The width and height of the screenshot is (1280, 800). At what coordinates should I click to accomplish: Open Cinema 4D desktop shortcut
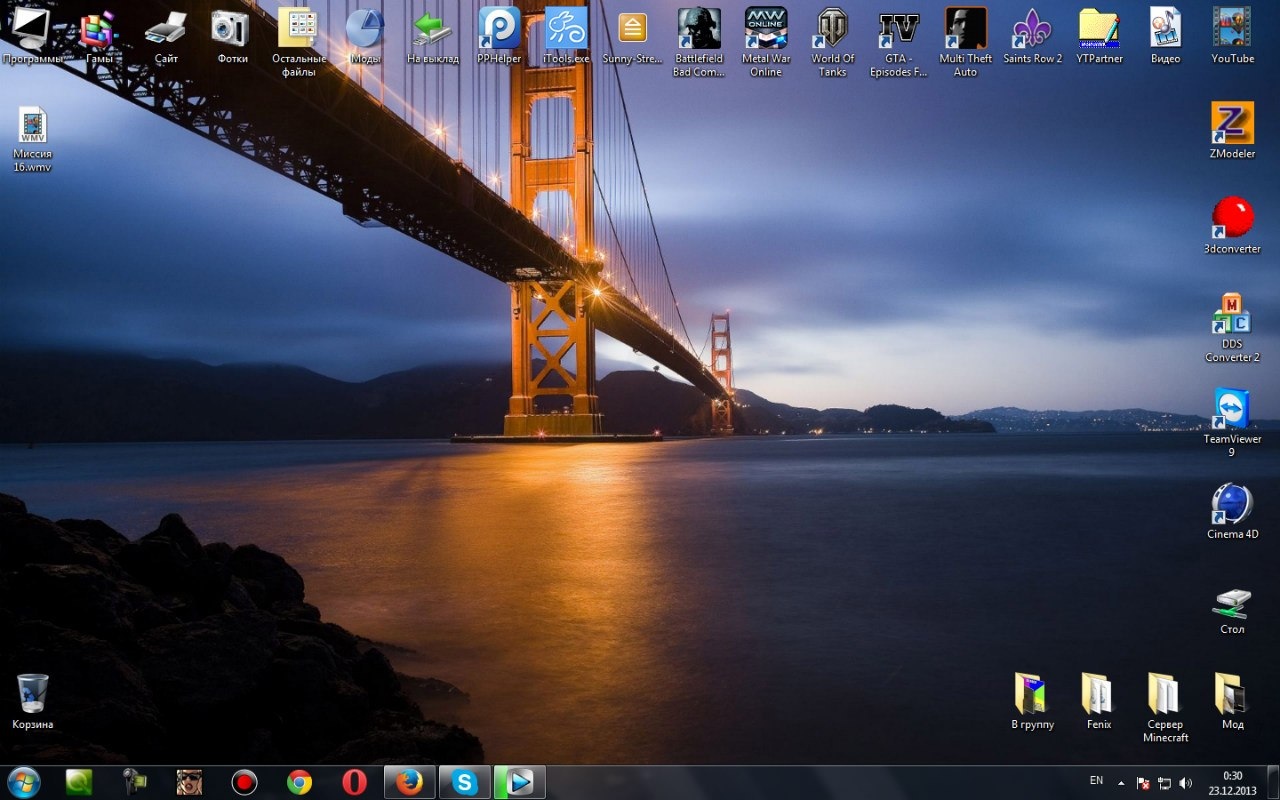[x=1232, y=504]
